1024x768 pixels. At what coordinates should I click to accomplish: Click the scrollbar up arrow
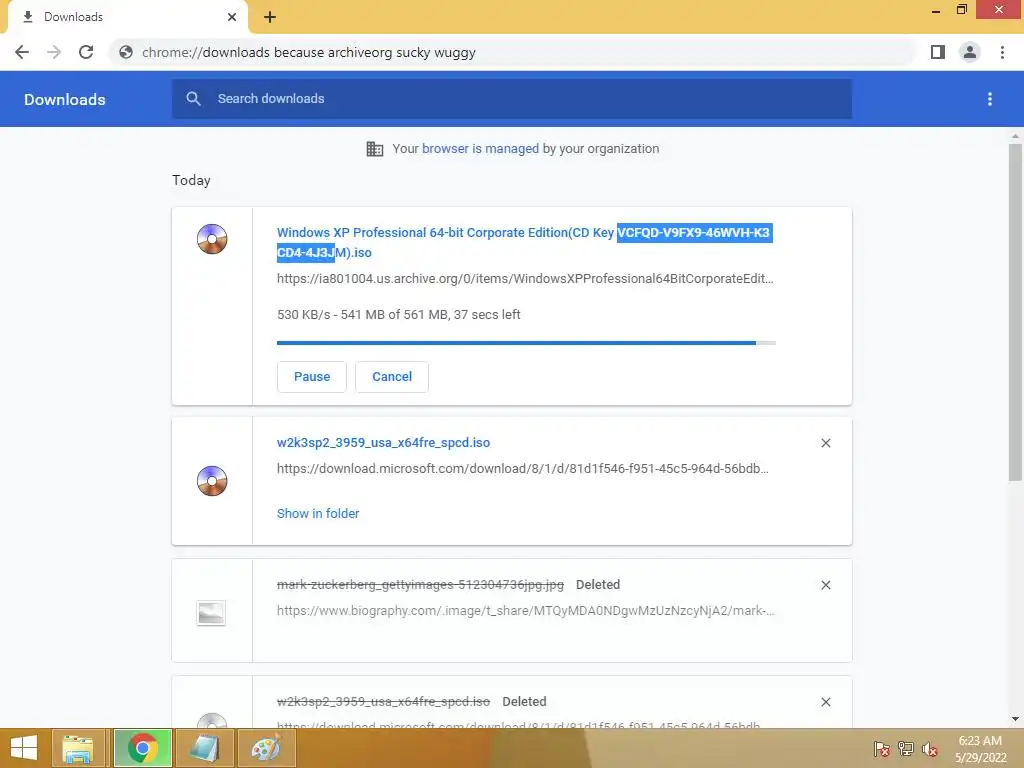click(1015, 136)
